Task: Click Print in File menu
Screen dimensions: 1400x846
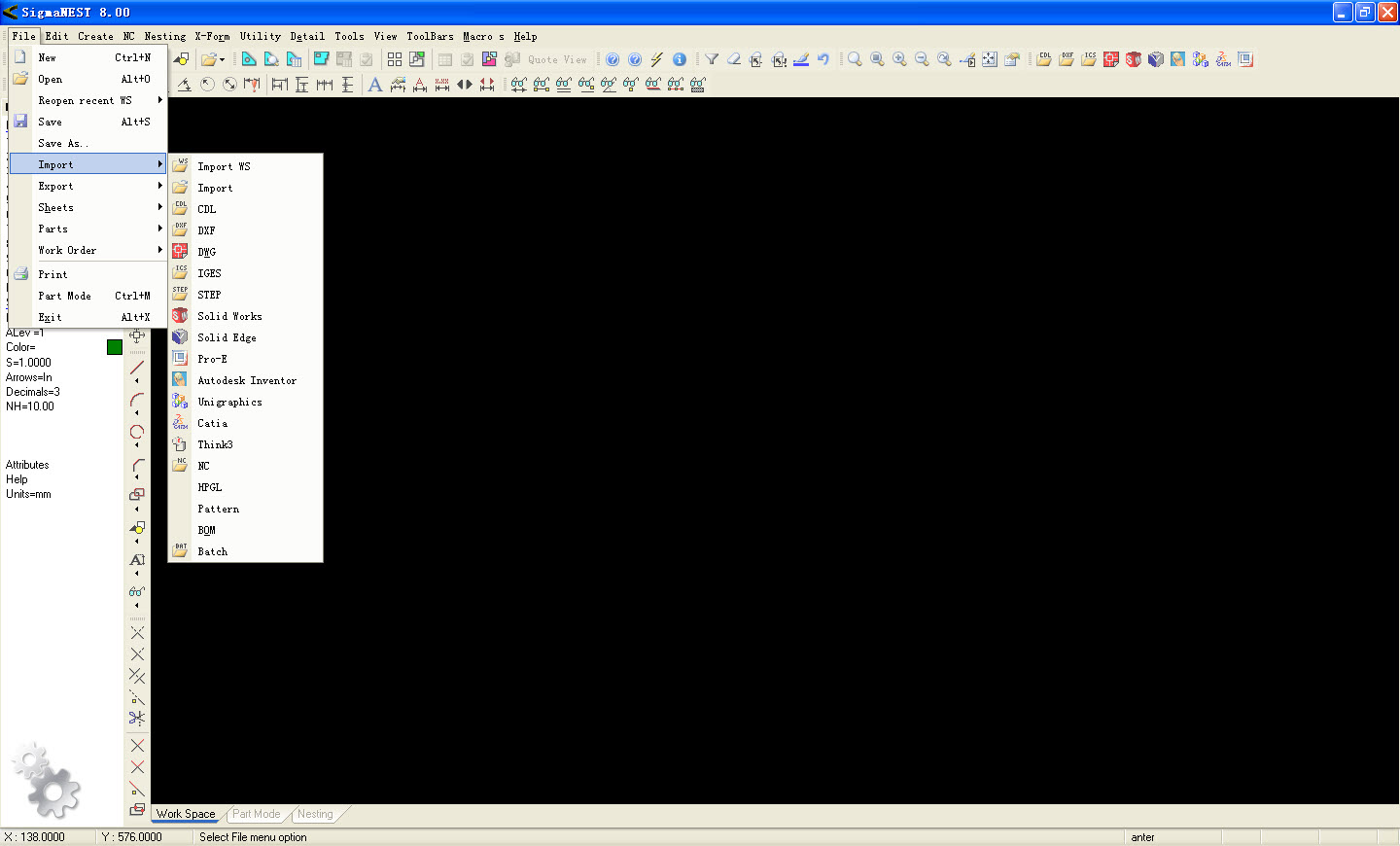Action: pos(87,274)
